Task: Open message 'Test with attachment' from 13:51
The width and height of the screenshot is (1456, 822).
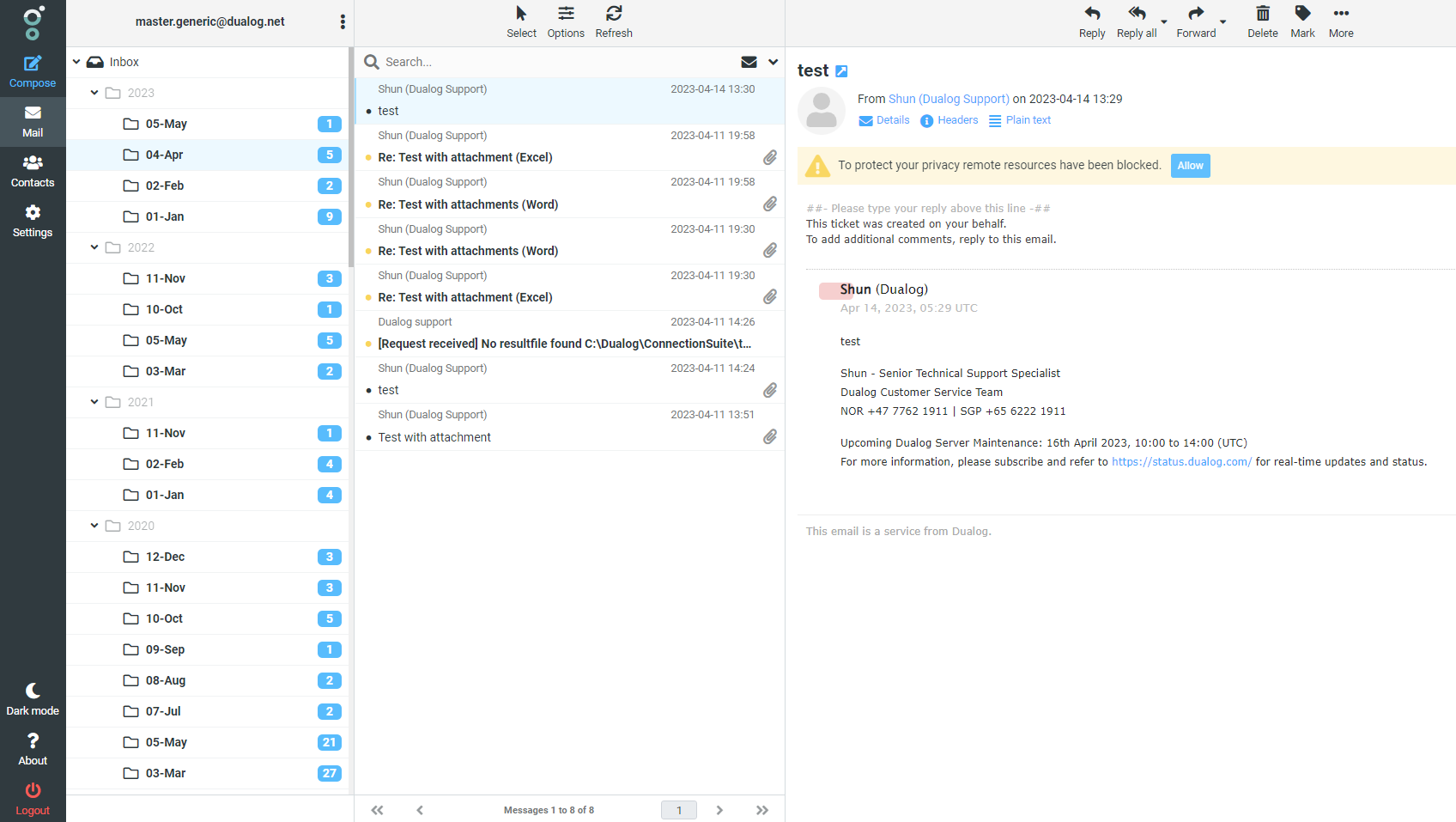Action: point(570,427)
